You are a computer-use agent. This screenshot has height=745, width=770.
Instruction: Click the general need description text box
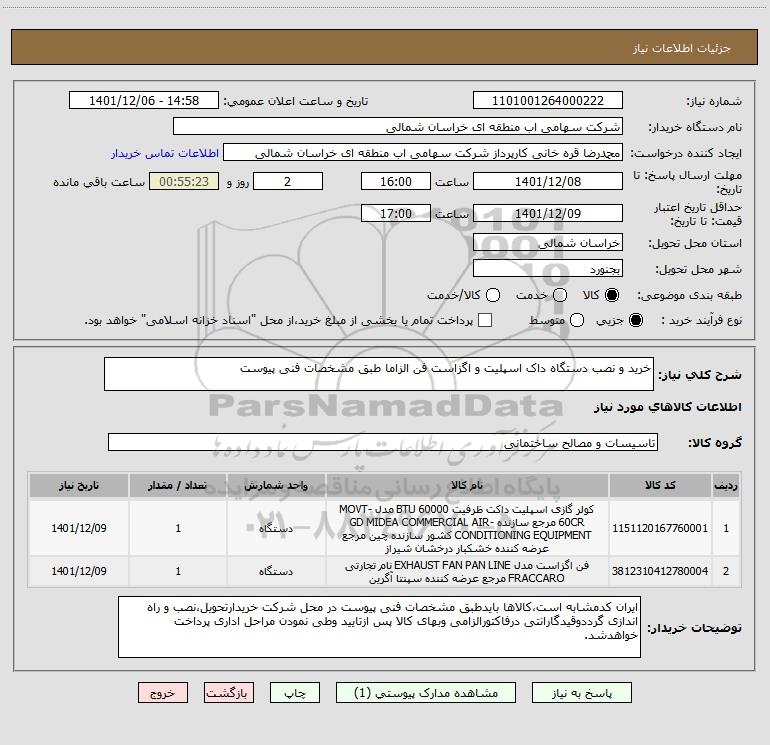379,374
